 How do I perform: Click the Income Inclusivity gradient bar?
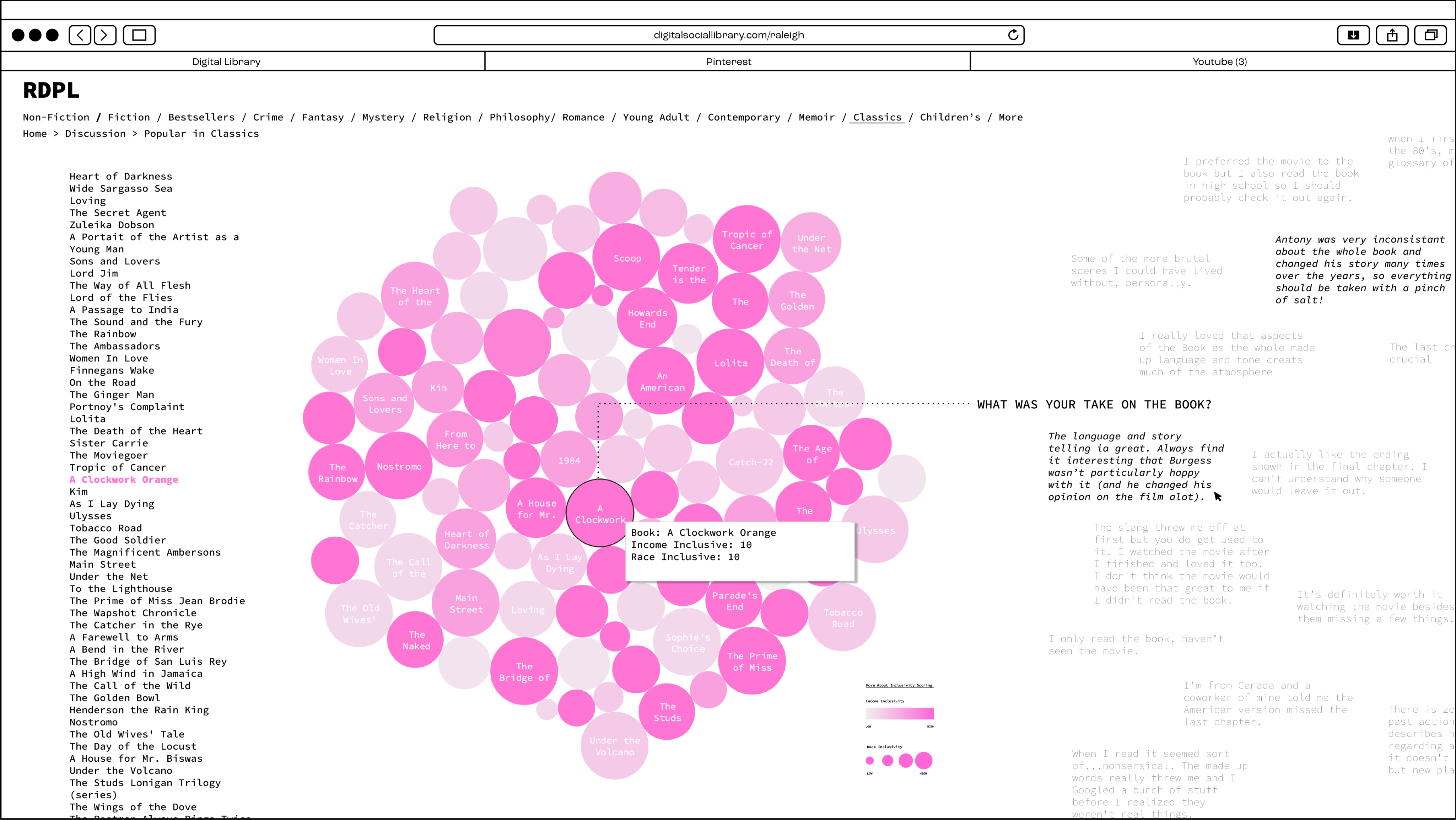point(899,713)
